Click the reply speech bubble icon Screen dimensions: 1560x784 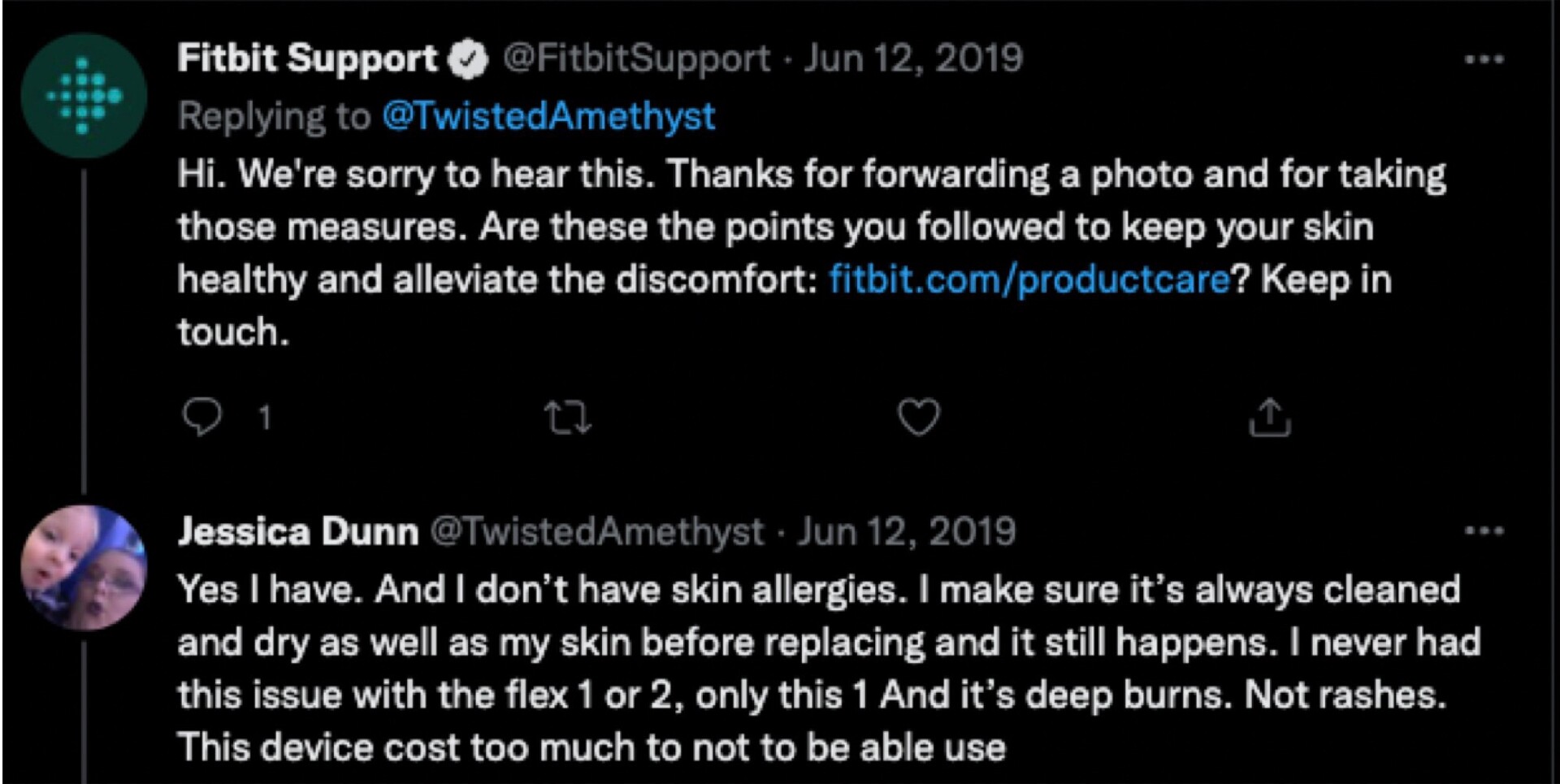[x=201, y=417]
